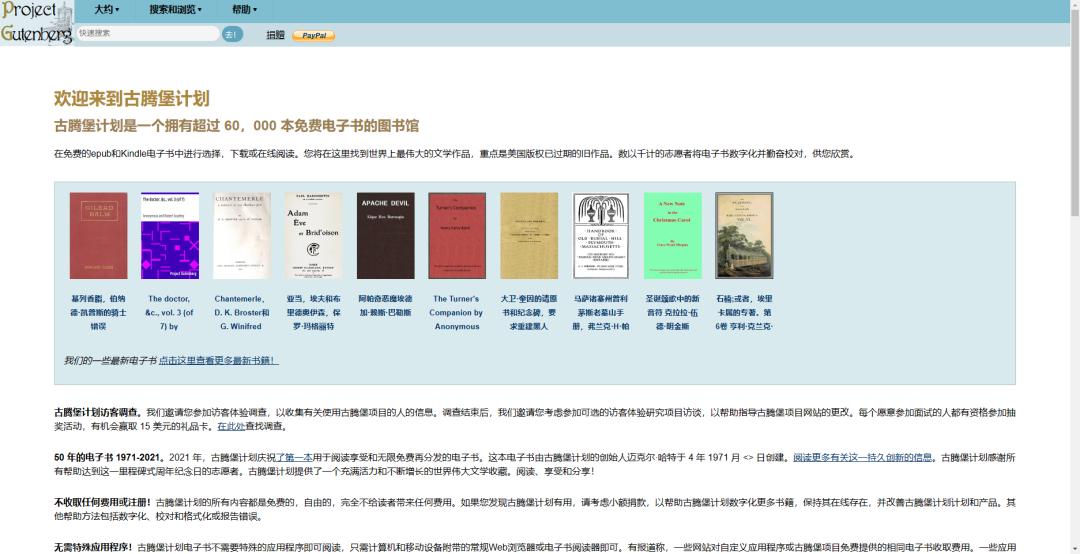Open the 石榴 illustrated book cover
This screenshot has width=1080, height=554.
coord(745,236)
